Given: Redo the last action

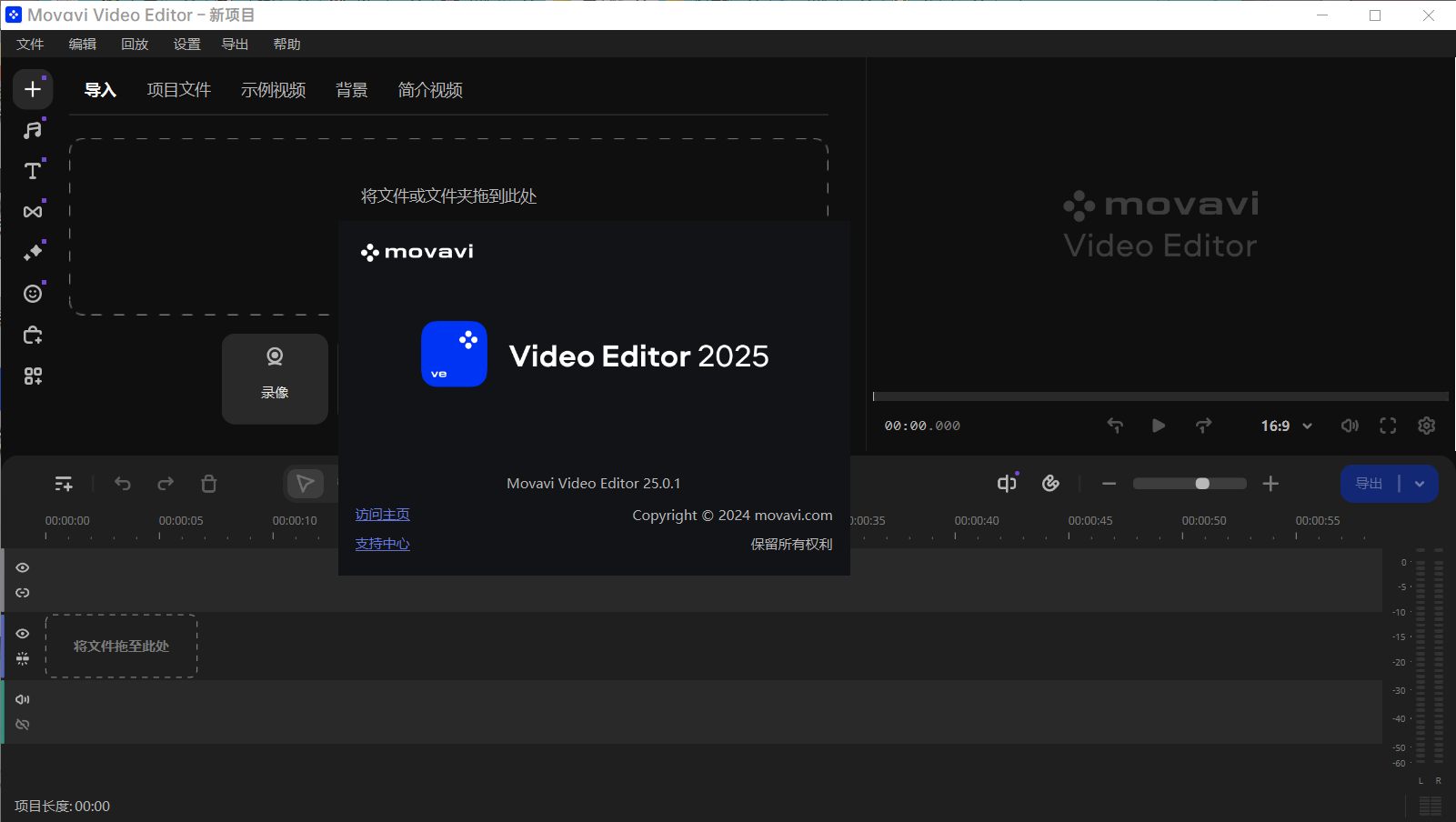Looking at the screenshot, I should click(166, 484).
